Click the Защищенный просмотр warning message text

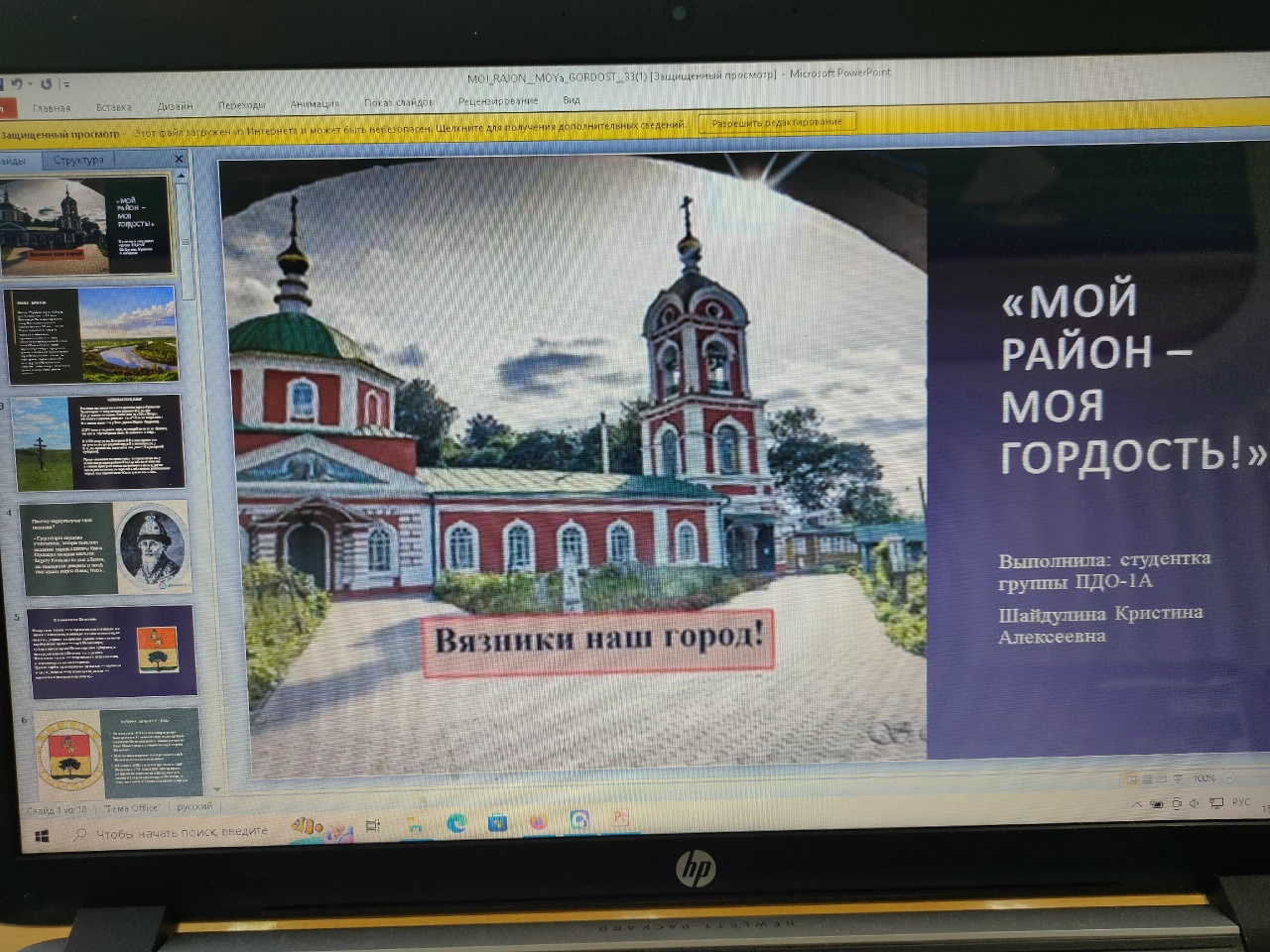(x=410, y=126)
